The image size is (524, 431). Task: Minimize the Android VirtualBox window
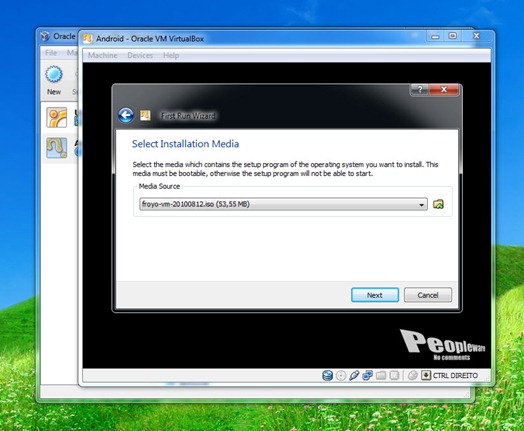click(435, 36)
